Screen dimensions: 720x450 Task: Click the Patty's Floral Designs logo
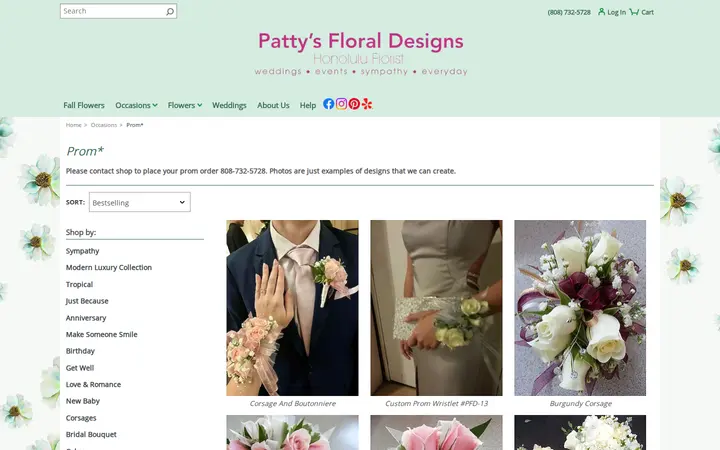361,53
